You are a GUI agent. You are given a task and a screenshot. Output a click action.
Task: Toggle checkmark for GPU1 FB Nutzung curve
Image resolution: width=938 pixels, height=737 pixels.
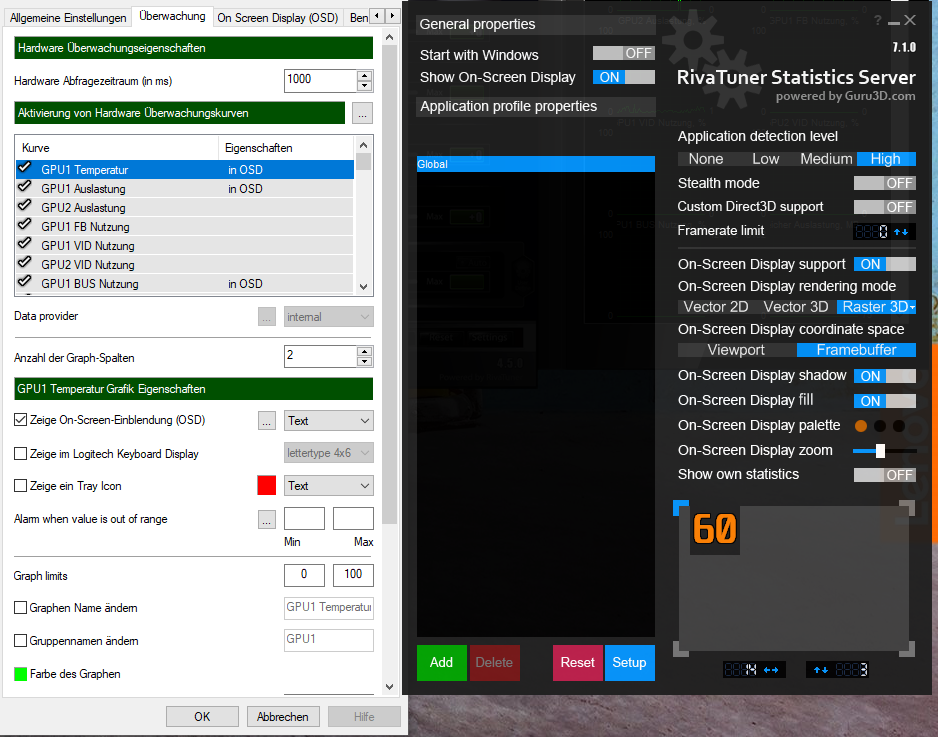point(25,226)
